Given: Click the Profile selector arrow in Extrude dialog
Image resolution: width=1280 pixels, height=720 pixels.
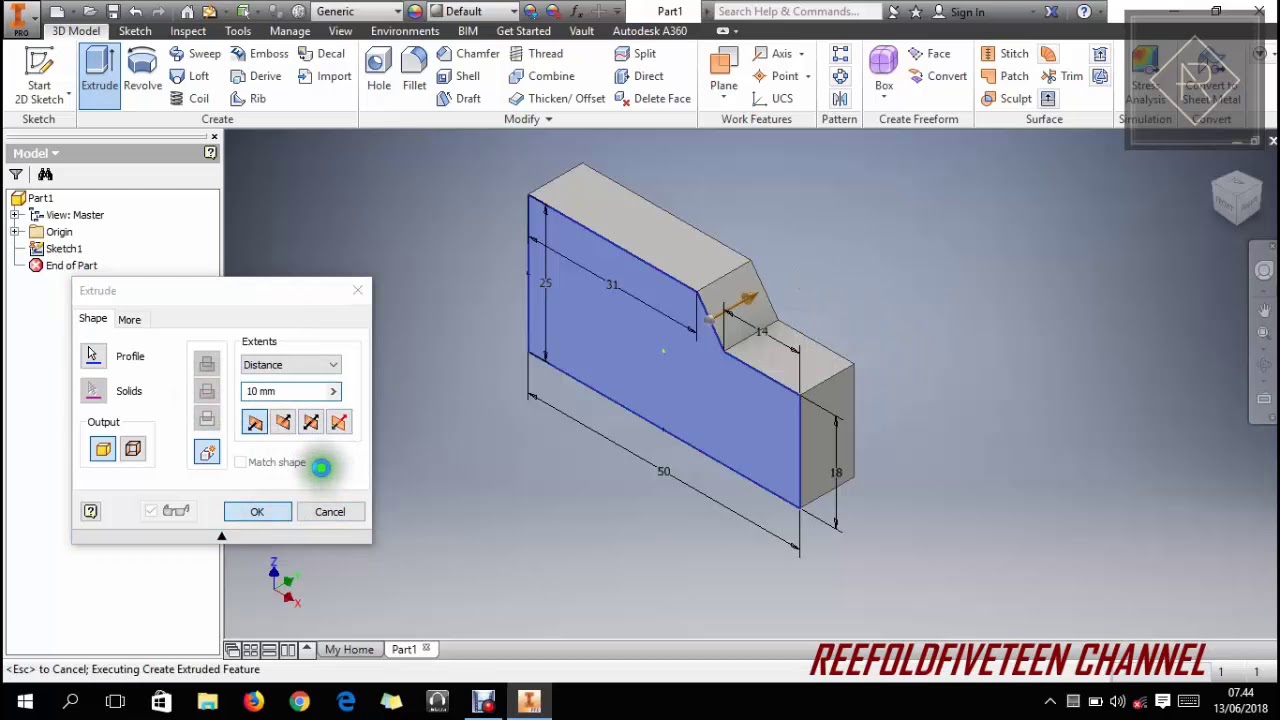Looking at the screenshot, I should point(93,356).
